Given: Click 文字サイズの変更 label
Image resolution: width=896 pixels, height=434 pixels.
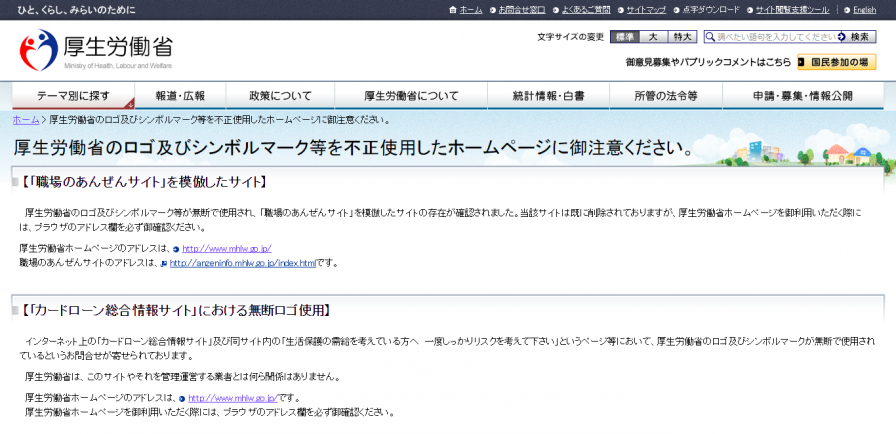Looking at the screenshot, I should 570,37.
